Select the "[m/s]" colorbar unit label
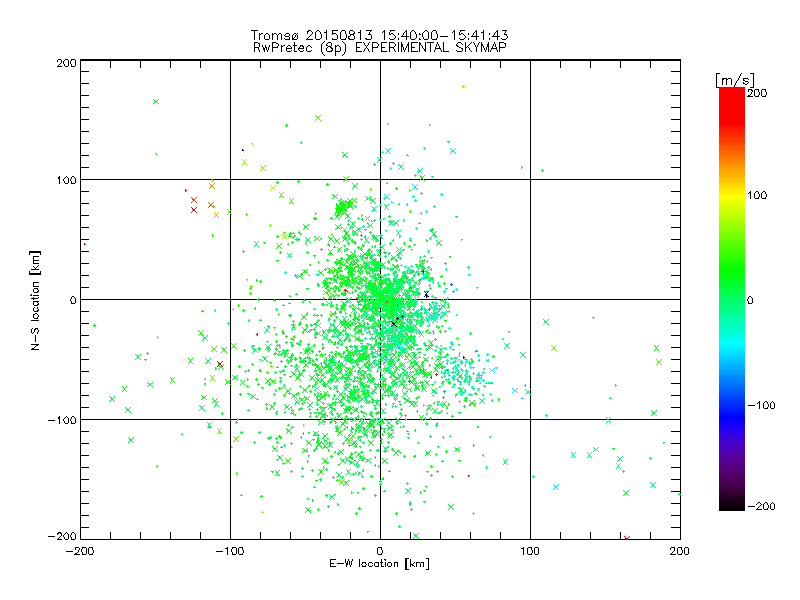This screenshot has height=600, width=800. click(x=735, y=80)
